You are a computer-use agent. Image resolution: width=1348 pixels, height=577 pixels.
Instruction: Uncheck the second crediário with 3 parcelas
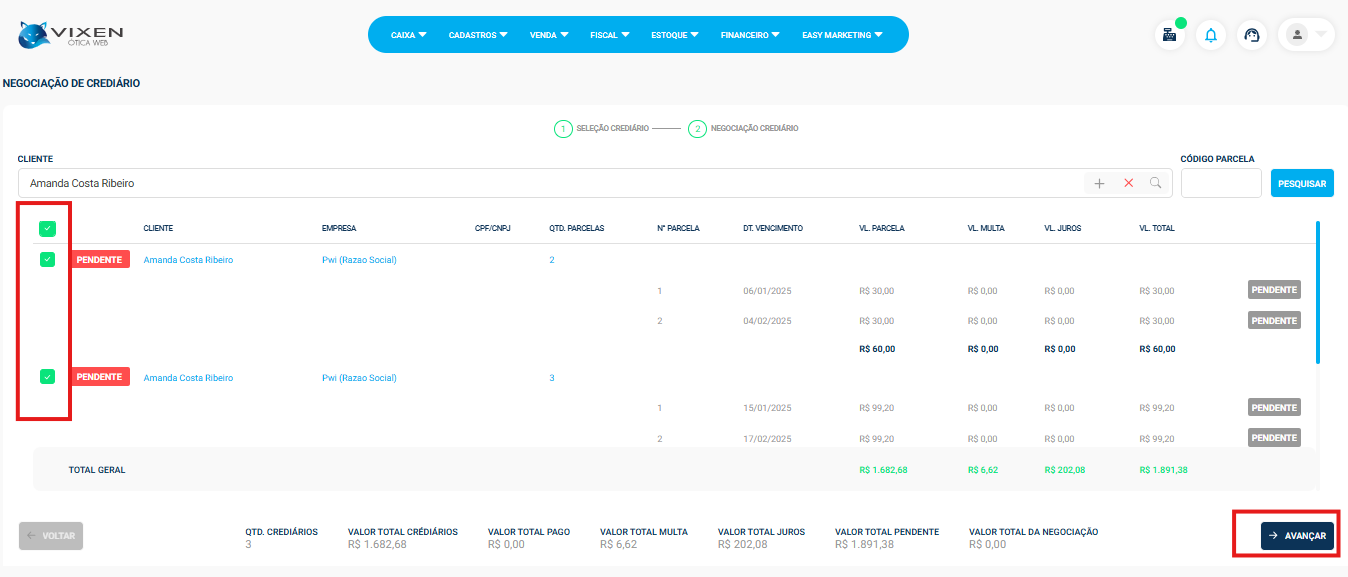(47, 377)
